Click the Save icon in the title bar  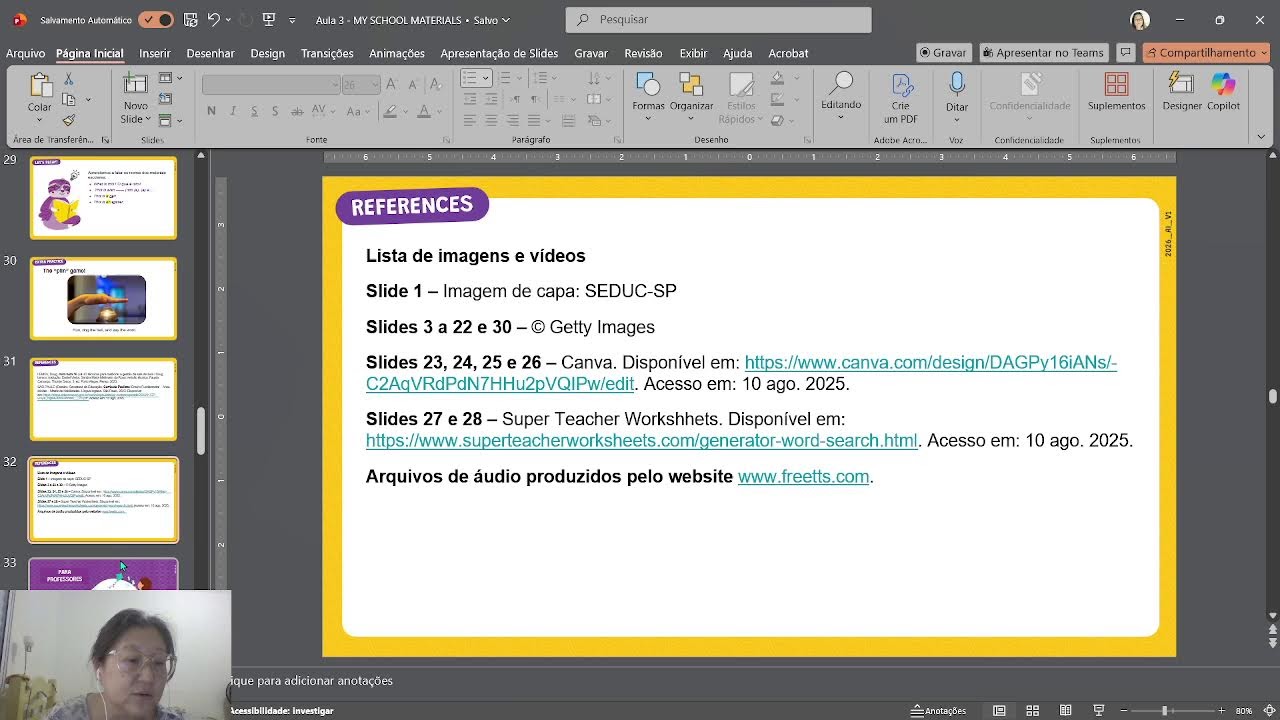click(191, 19)
